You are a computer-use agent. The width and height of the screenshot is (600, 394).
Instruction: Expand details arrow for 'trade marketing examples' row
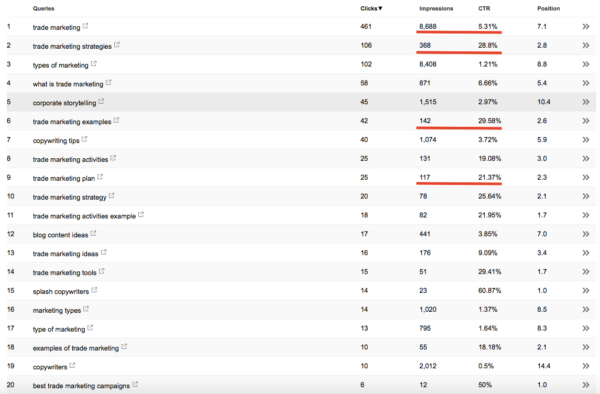click(x=586, y=121)
